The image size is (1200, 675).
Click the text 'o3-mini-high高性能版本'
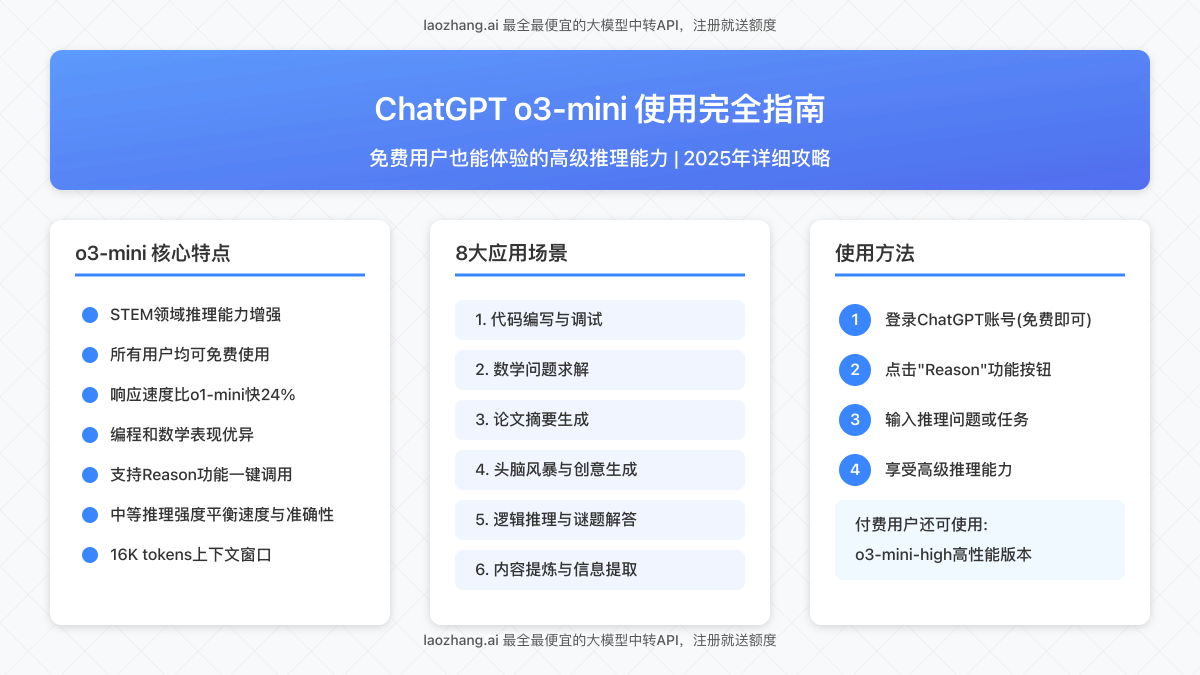click(943, 554)
